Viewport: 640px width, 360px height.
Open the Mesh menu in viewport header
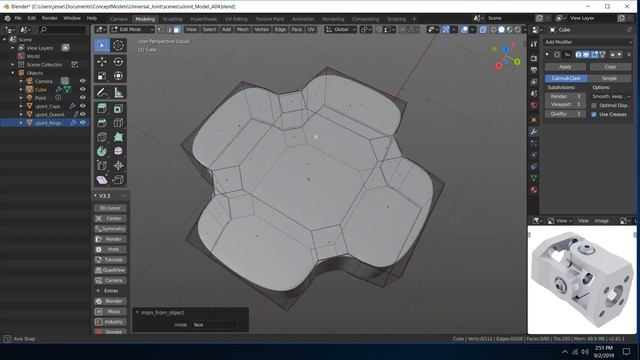[x=242, y=30]
